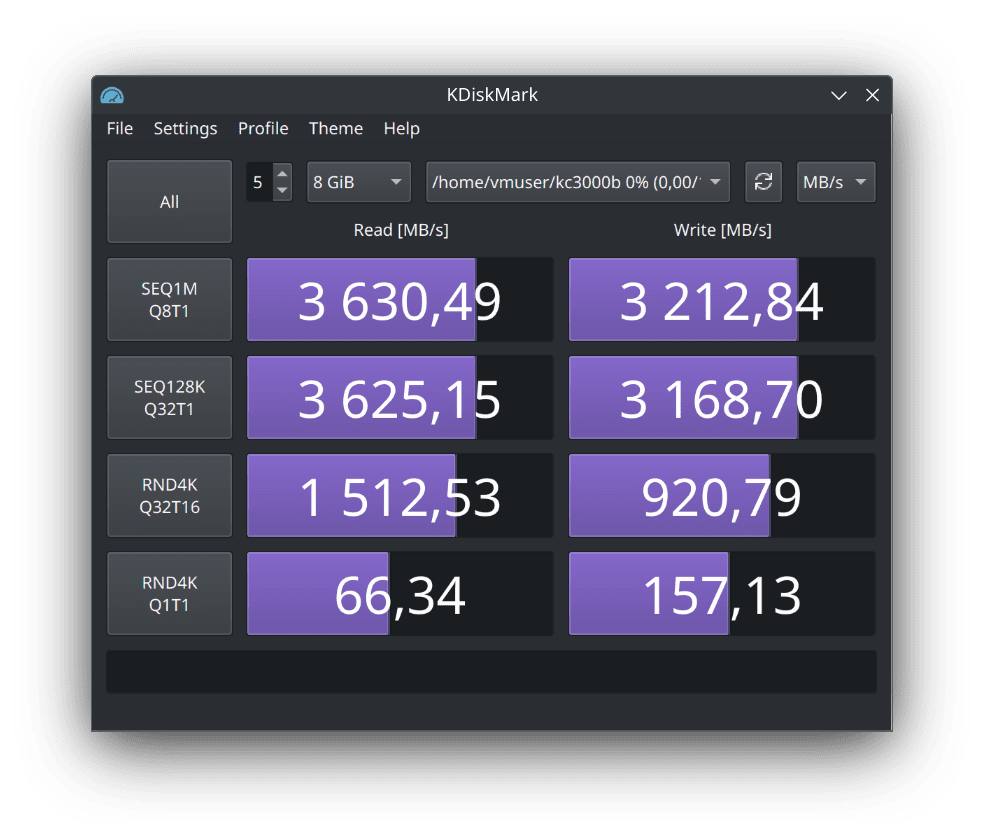Screen dimensions: 984x839
Task: Click the SEQ1M write result 3 212,84
Action: (722, 300)
